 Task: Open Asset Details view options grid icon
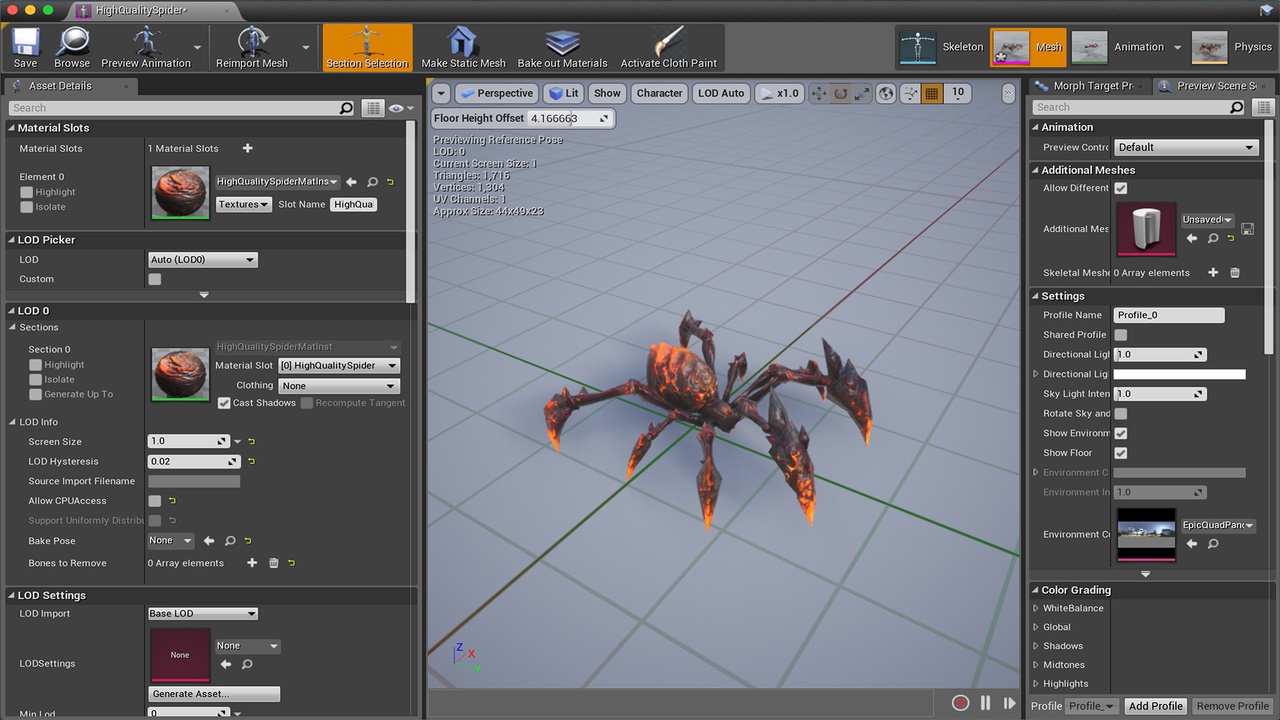tap(373, 108)
